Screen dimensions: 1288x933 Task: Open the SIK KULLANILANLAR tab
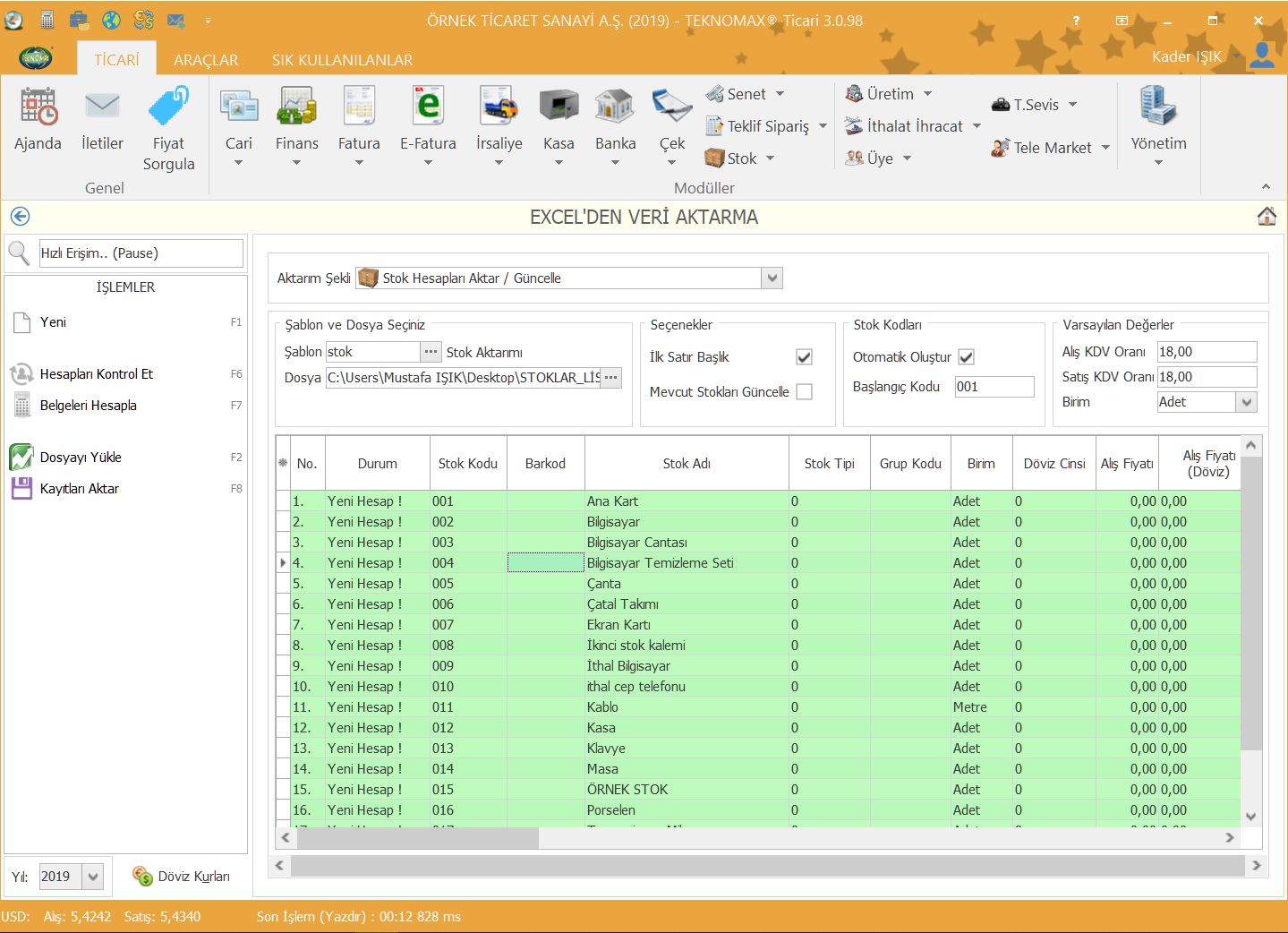point(342,60)
